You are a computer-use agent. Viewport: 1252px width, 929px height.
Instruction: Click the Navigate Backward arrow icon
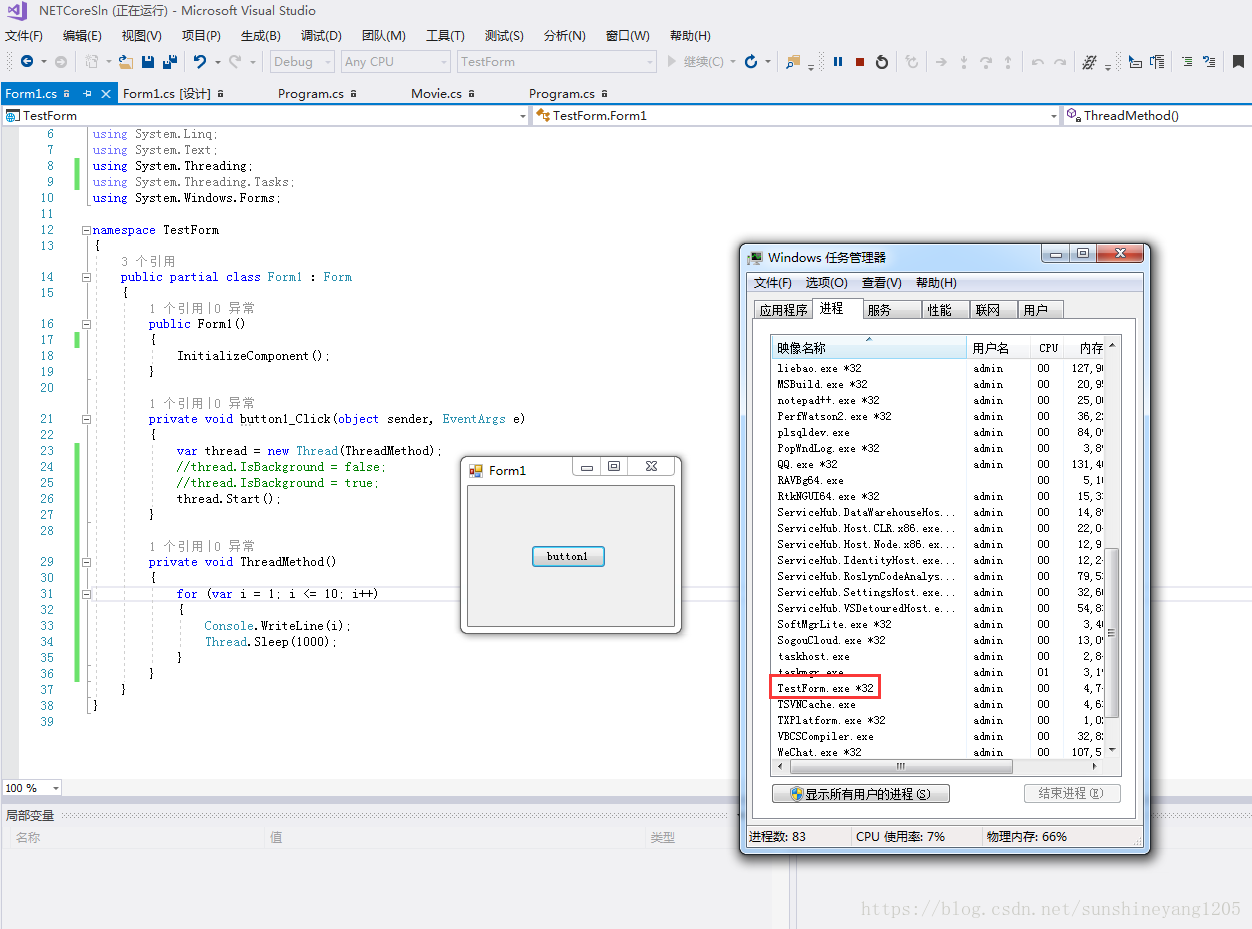[26, 62]
